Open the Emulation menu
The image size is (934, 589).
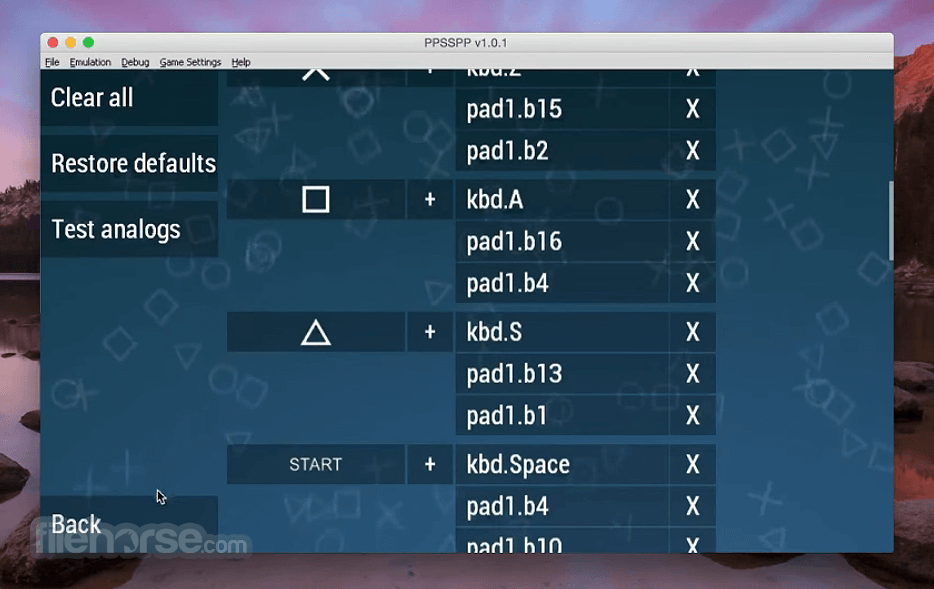coord(90,62)
